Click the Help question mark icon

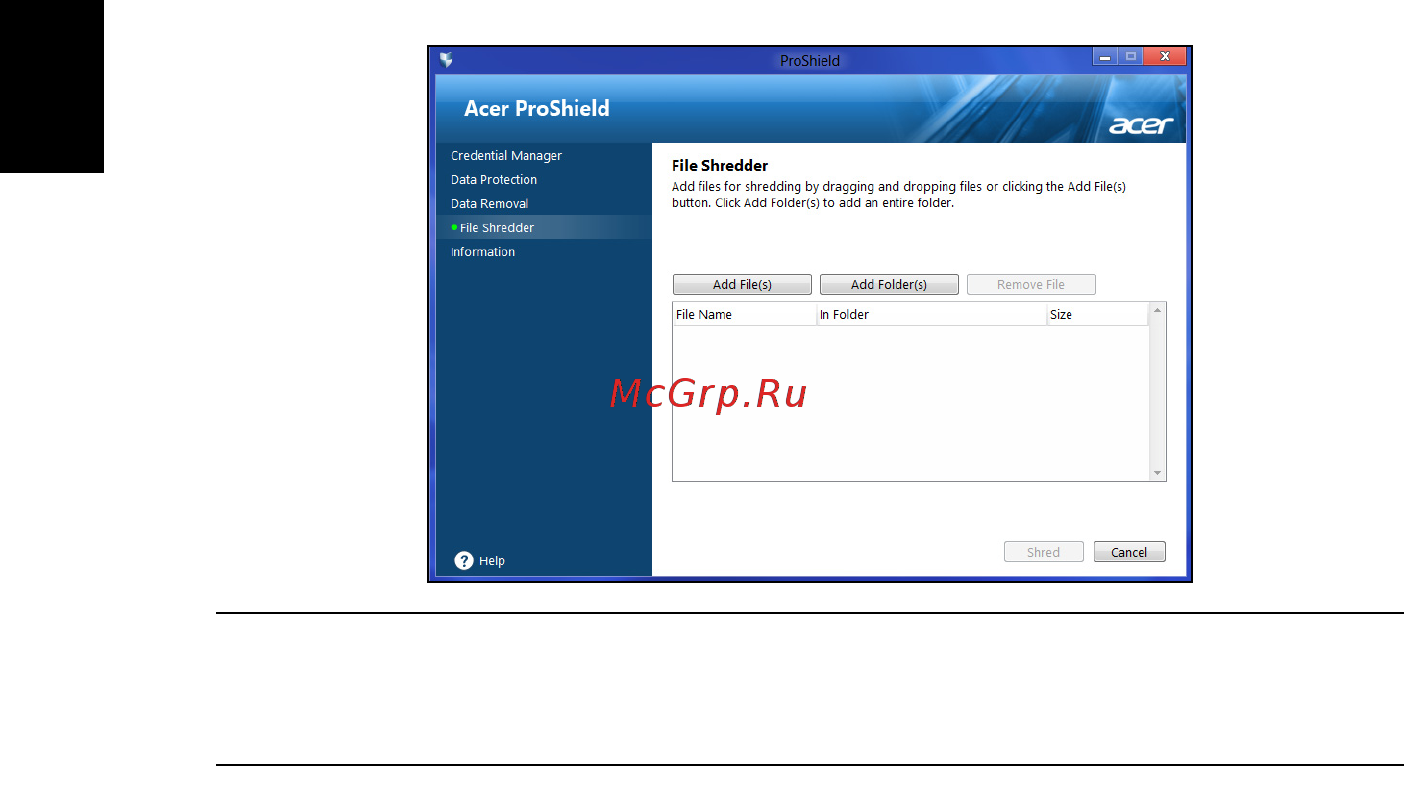[464, 560]
